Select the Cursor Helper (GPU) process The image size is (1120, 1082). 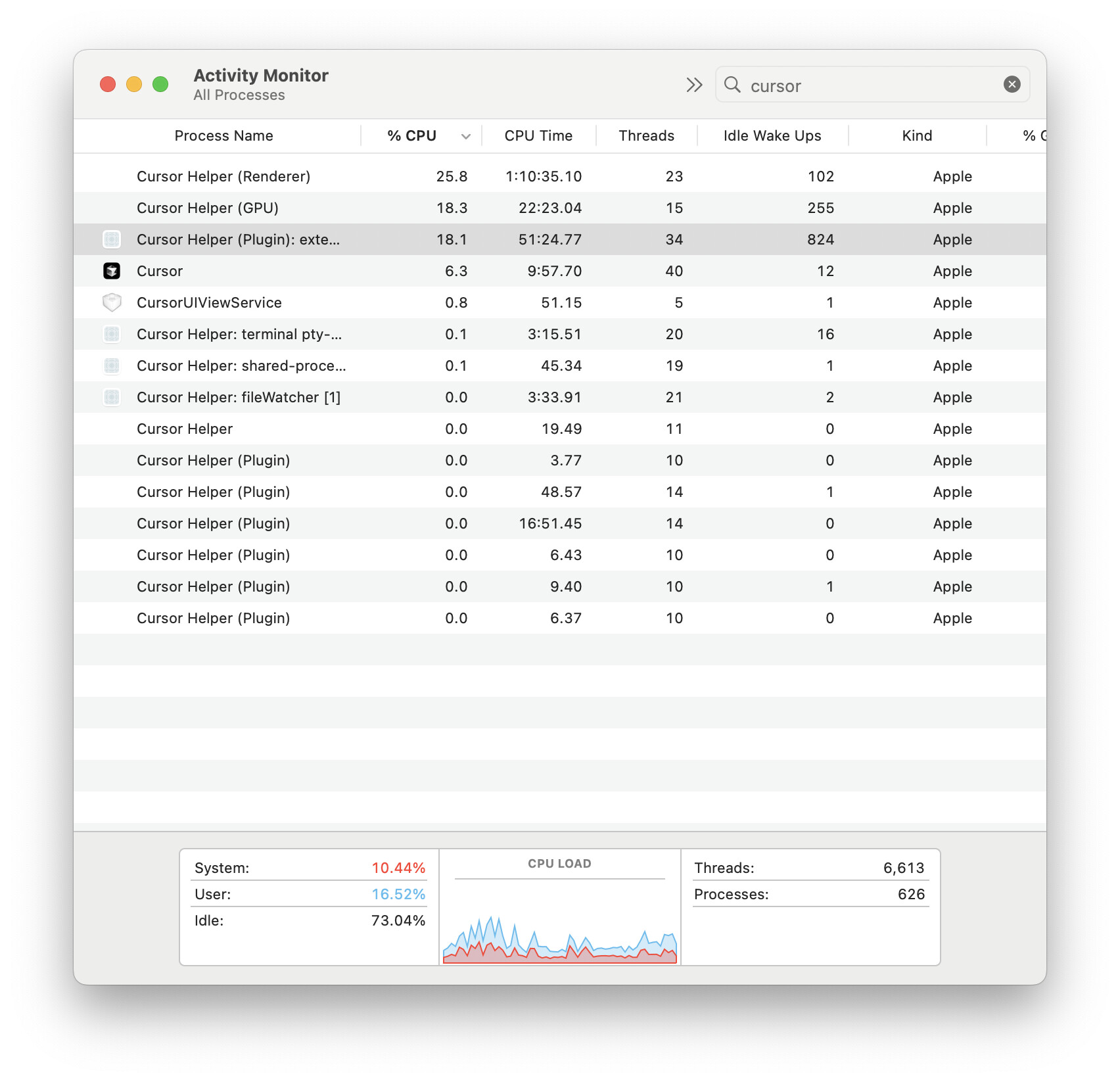560,208
